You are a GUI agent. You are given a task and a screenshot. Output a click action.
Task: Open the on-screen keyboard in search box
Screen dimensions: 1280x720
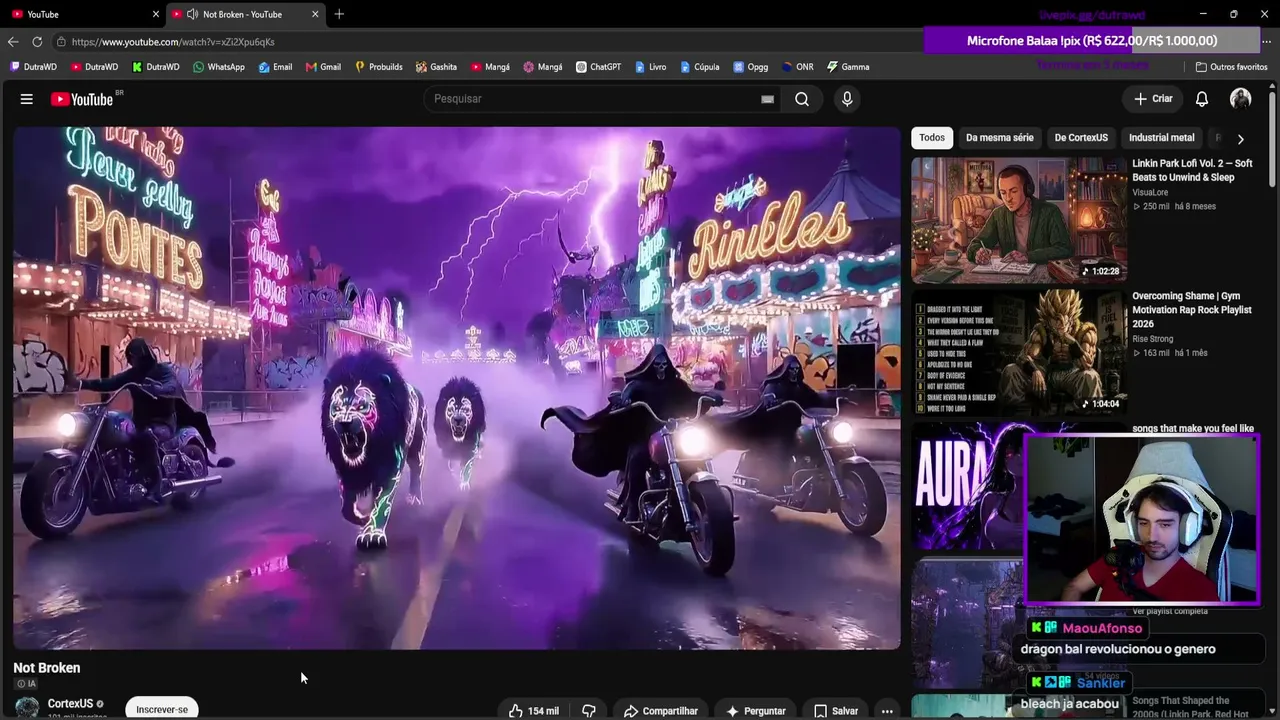[767, 99]
